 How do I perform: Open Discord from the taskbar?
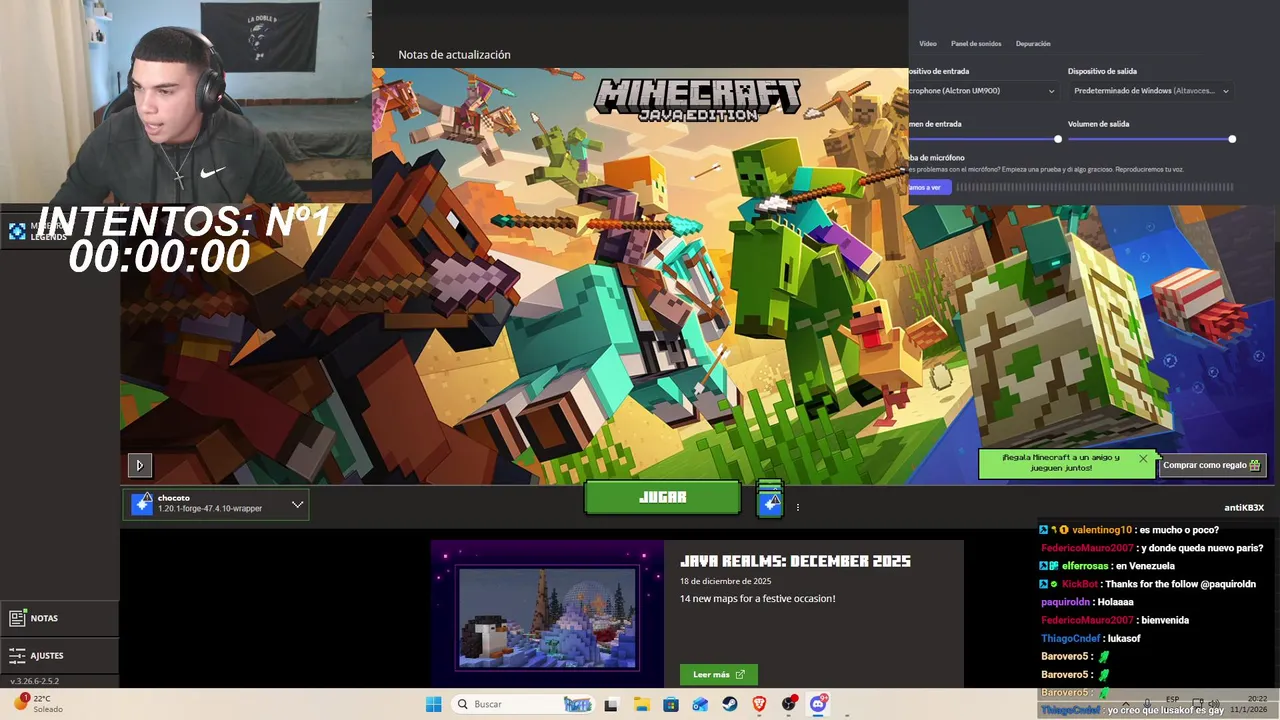point(818,704)
